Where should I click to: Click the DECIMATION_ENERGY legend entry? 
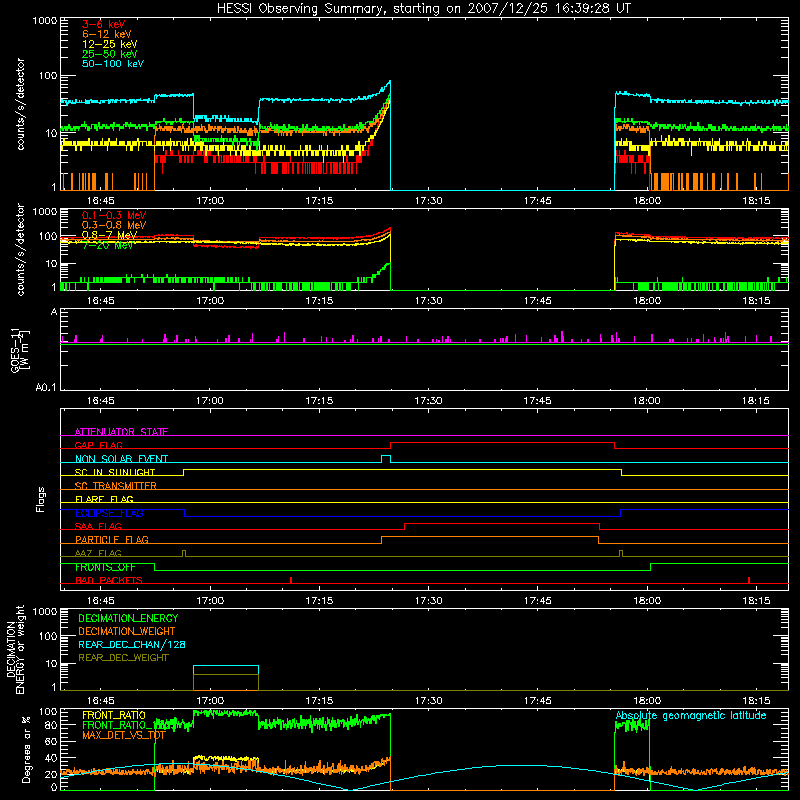point(128,618)
